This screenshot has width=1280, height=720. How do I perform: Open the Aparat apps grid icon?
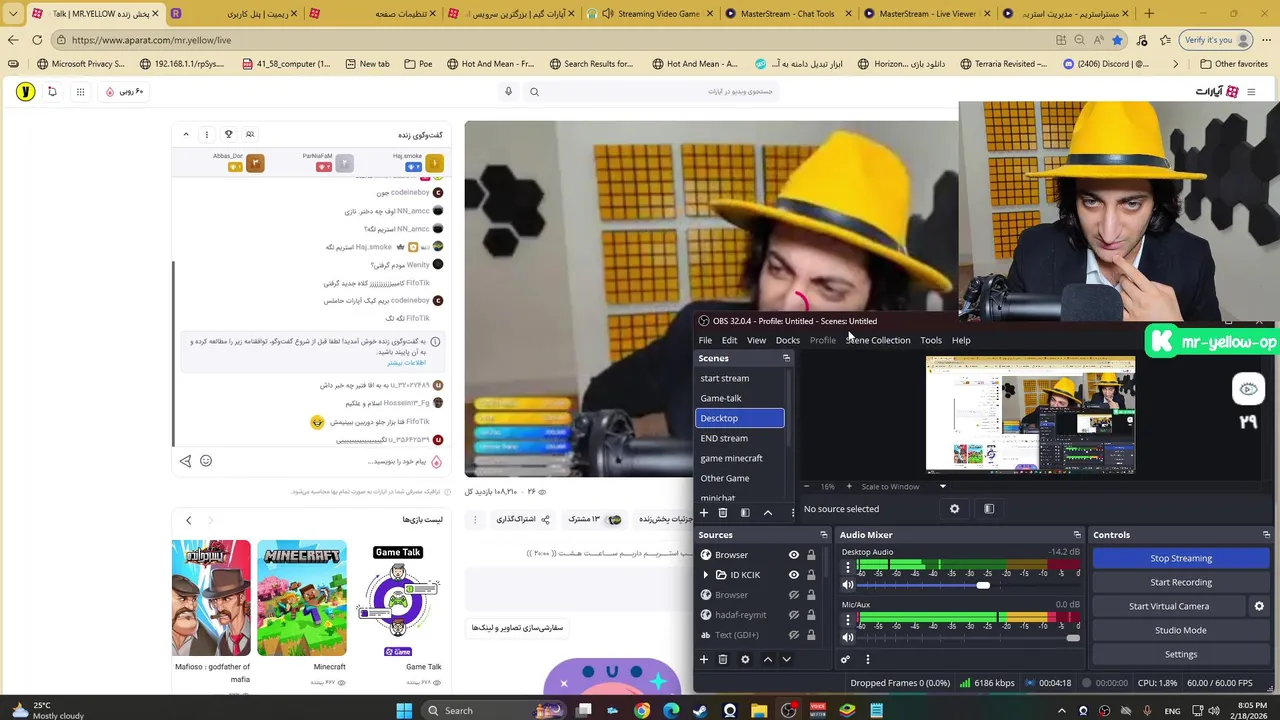80,92
